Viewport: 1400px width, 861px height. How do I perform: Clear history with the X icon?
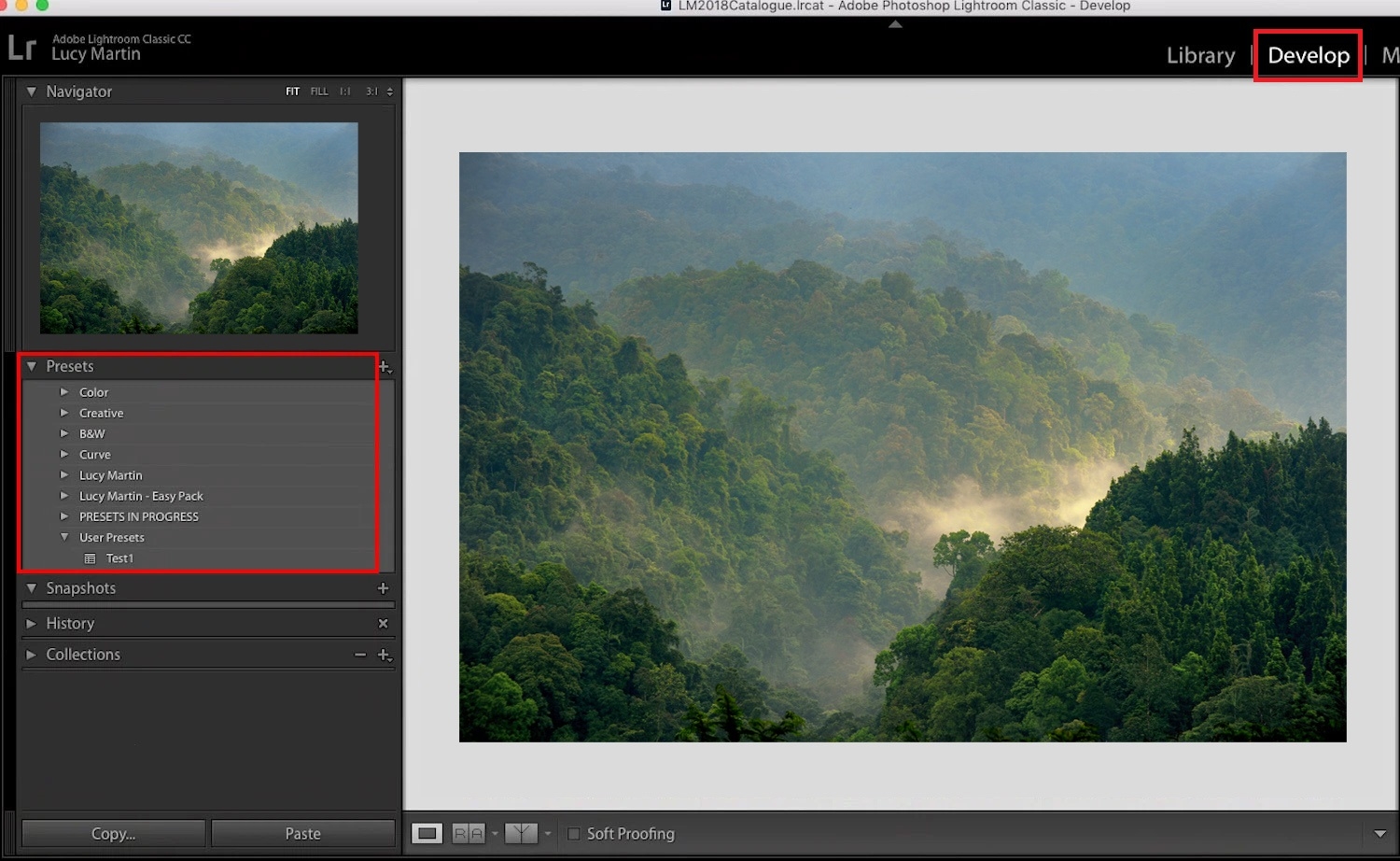(x=383, y=623)
